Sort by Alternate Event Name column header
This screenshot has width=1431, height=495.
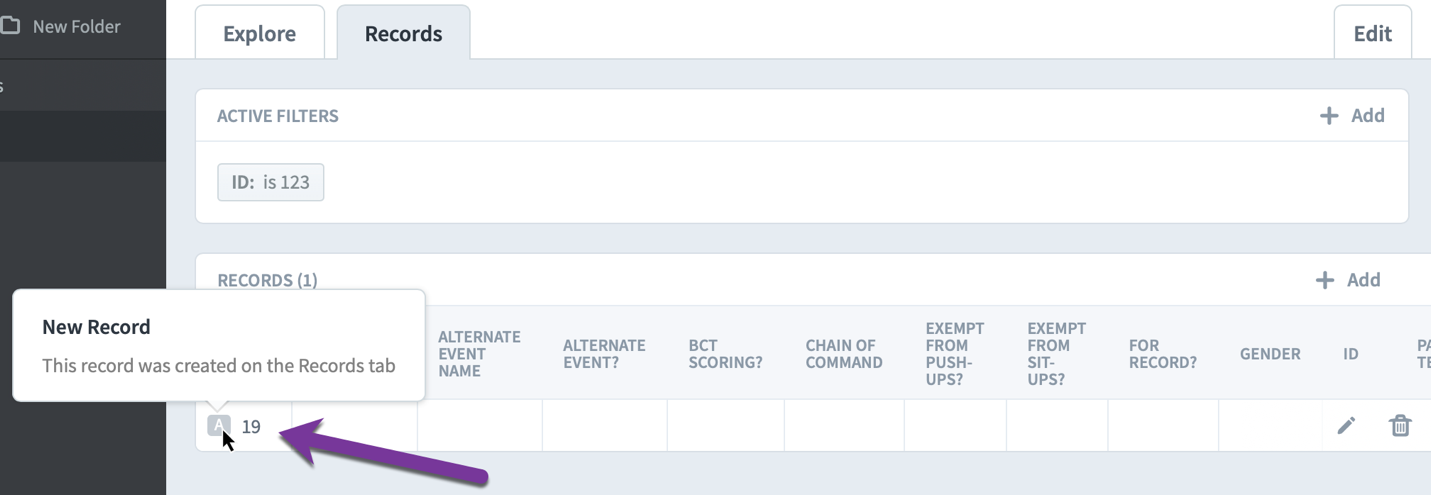(x=479, y=353)
